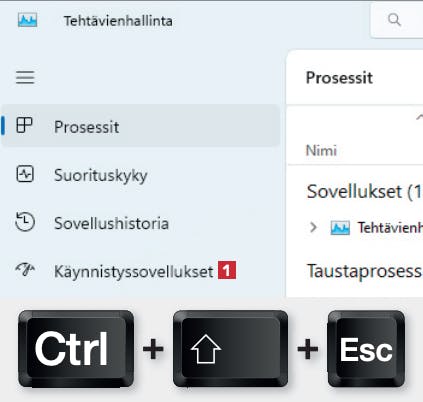Click the Prosessit grid icon in sidebar
The image size is (423, 402).
click(x=24, y=126)
